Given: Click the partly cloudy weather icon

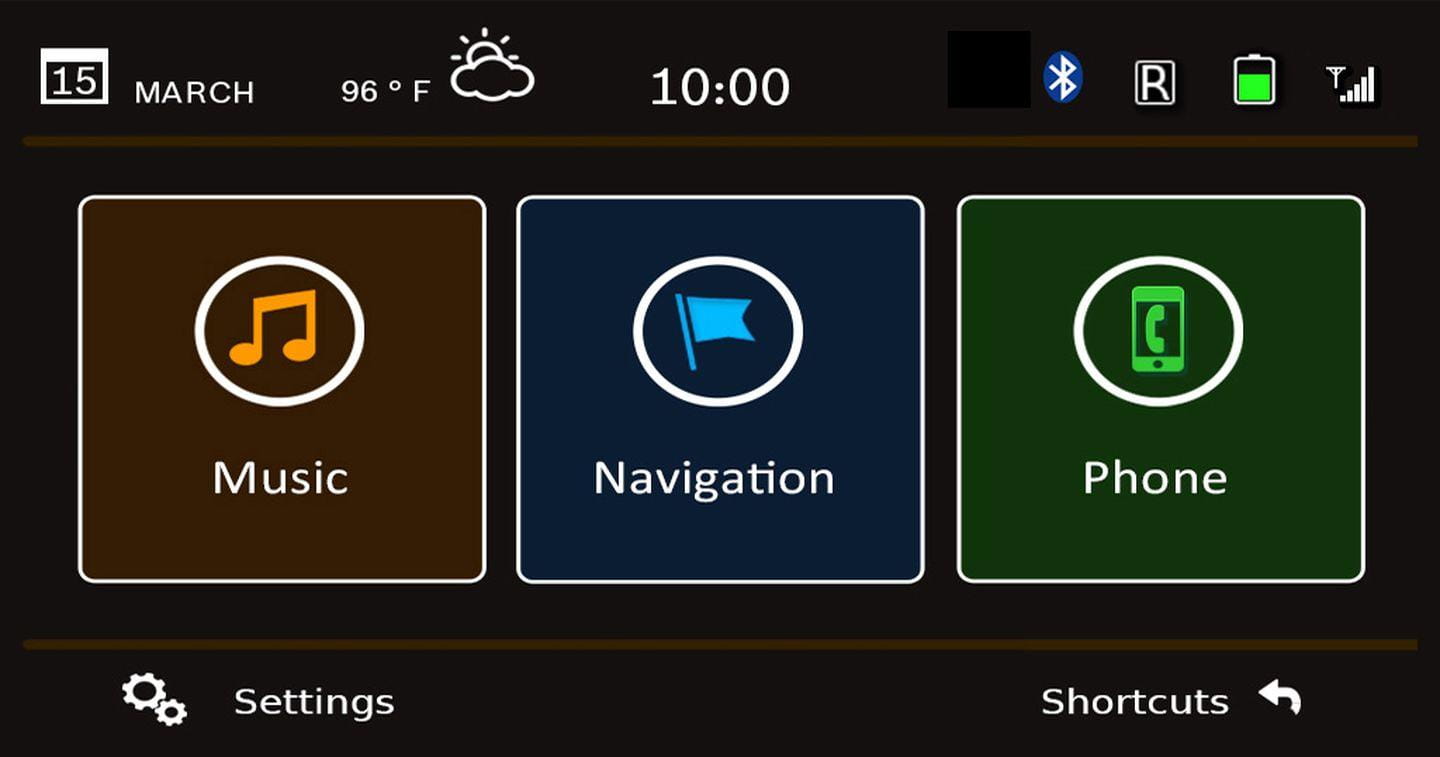Looking at the screenshot, I should [x=491, y=68].
